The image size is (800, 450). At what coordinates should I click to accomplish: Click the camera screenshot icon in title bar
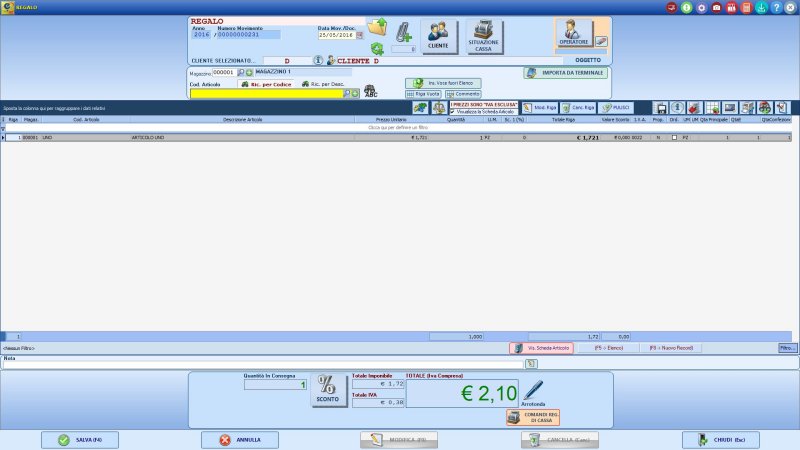[716, 8]
